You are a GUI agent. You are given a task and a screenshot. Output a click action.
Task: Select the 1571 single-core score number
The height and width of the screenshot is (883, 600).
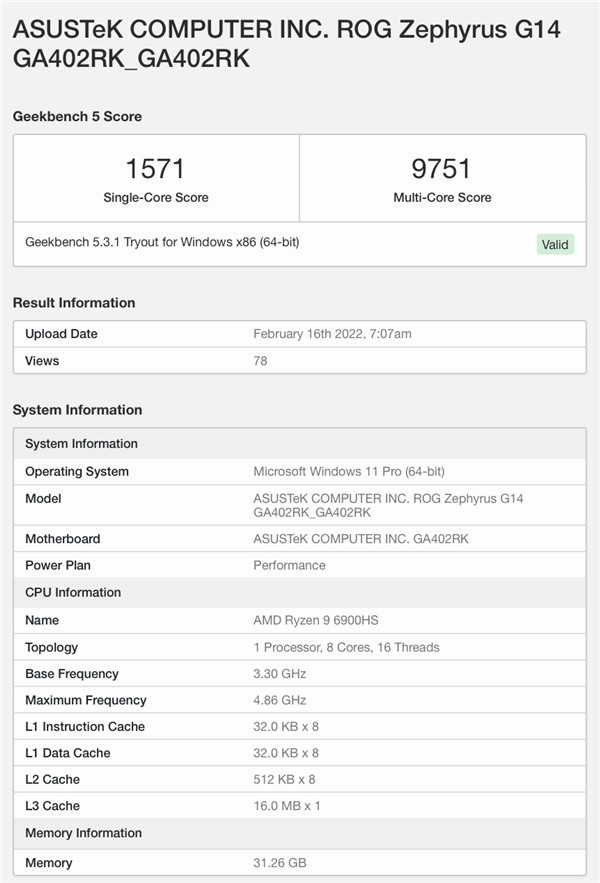tap(155, 168)
